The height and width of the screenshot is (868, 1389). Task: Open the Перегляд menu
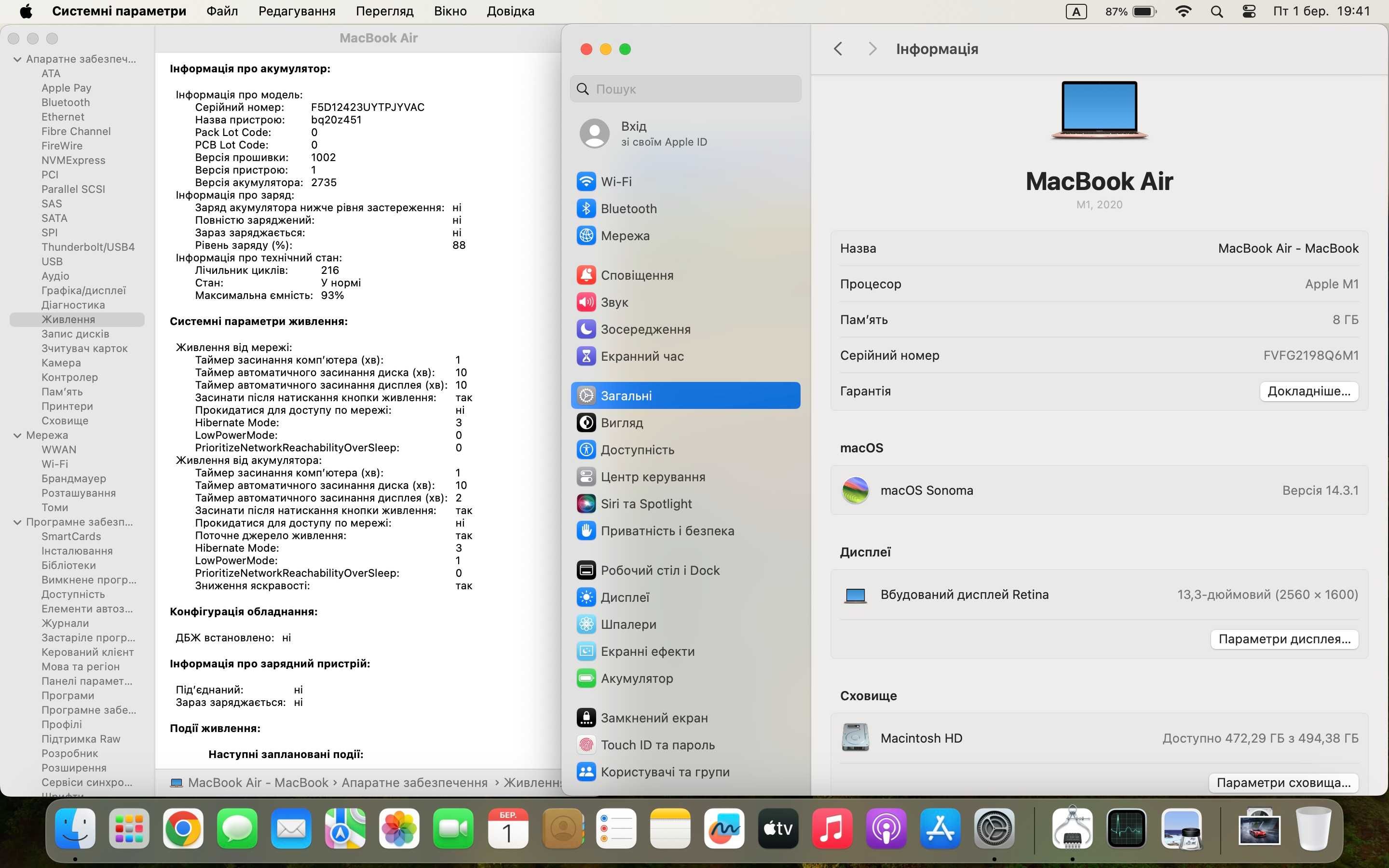click(384, 11)
